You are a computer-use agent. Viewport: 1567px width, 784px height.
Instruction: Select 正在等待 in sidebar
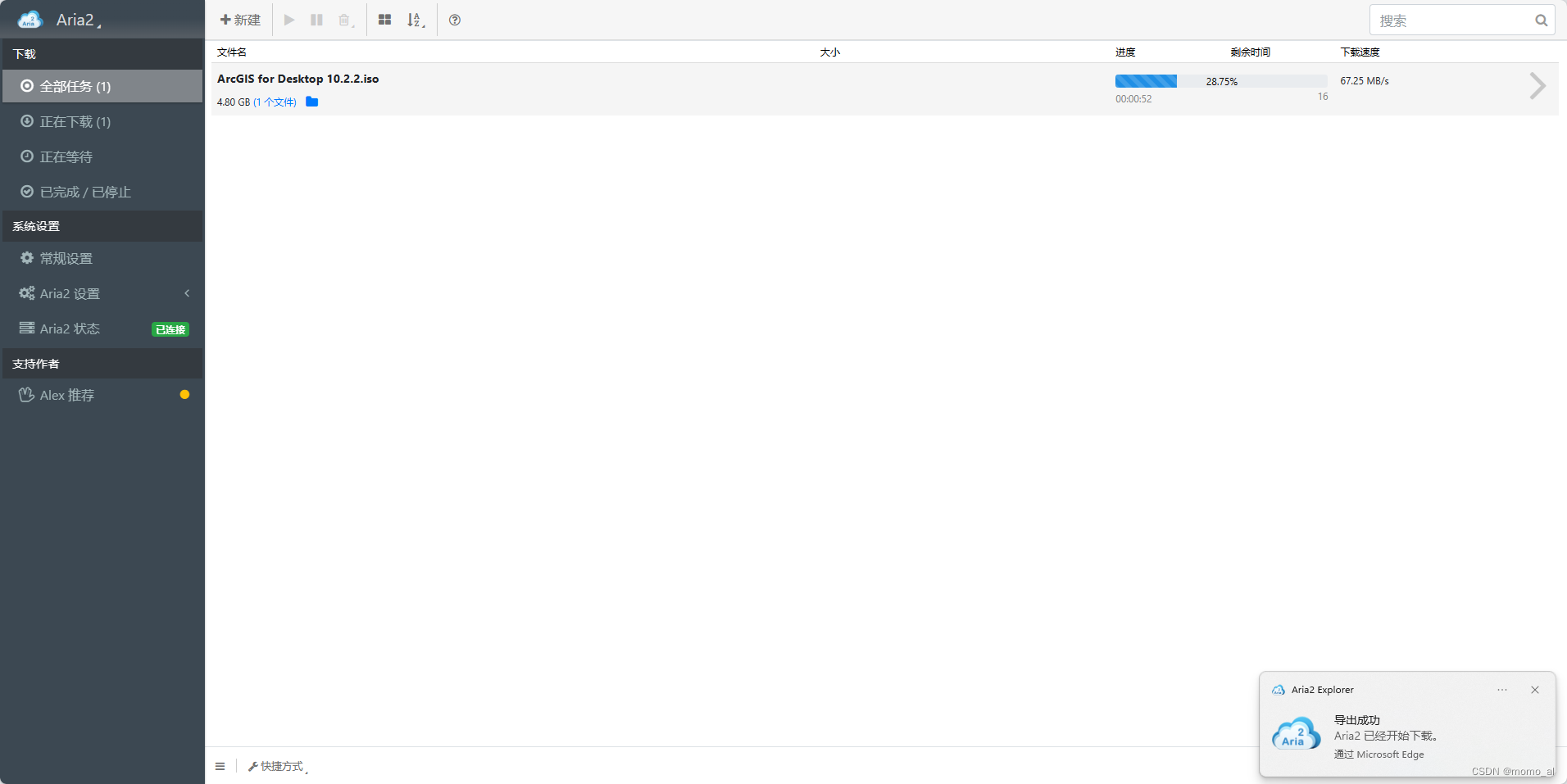coord(102,156)
